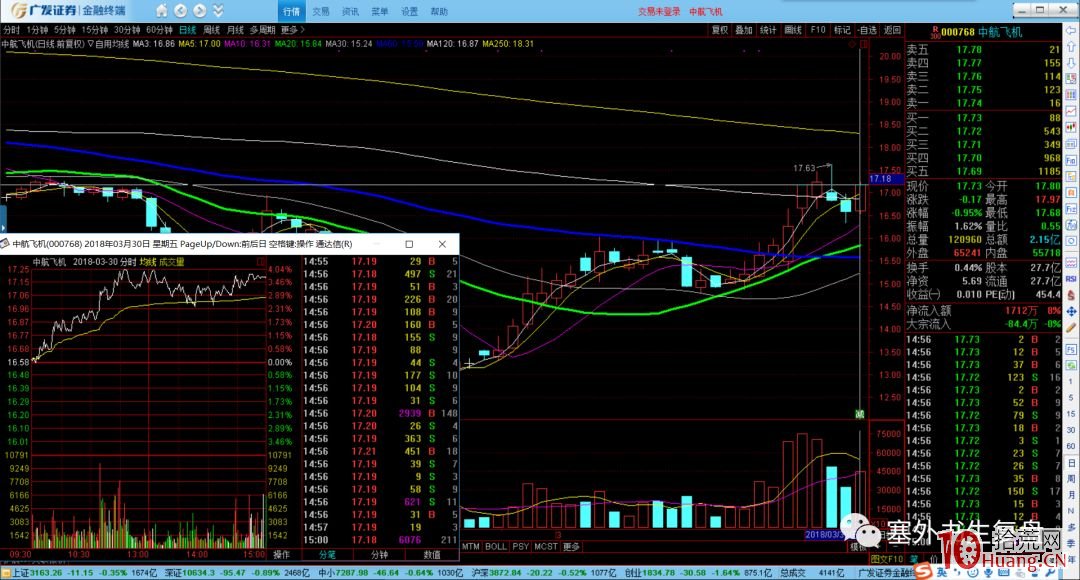Select the 日线 daily period
This screenshot has height=580, width=1080.
click(x=187, y=30)
